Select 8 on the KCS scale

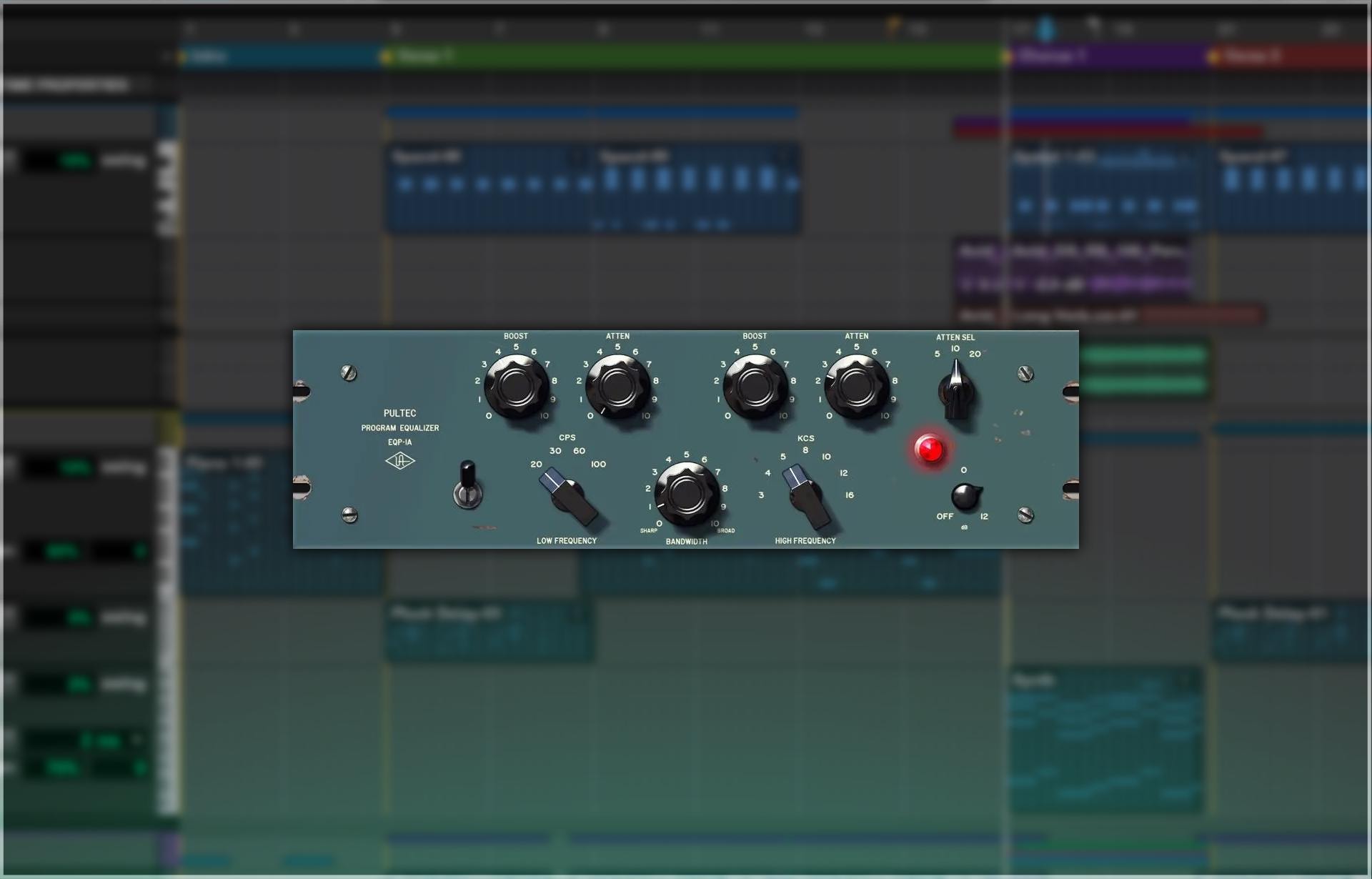point(805,450)
